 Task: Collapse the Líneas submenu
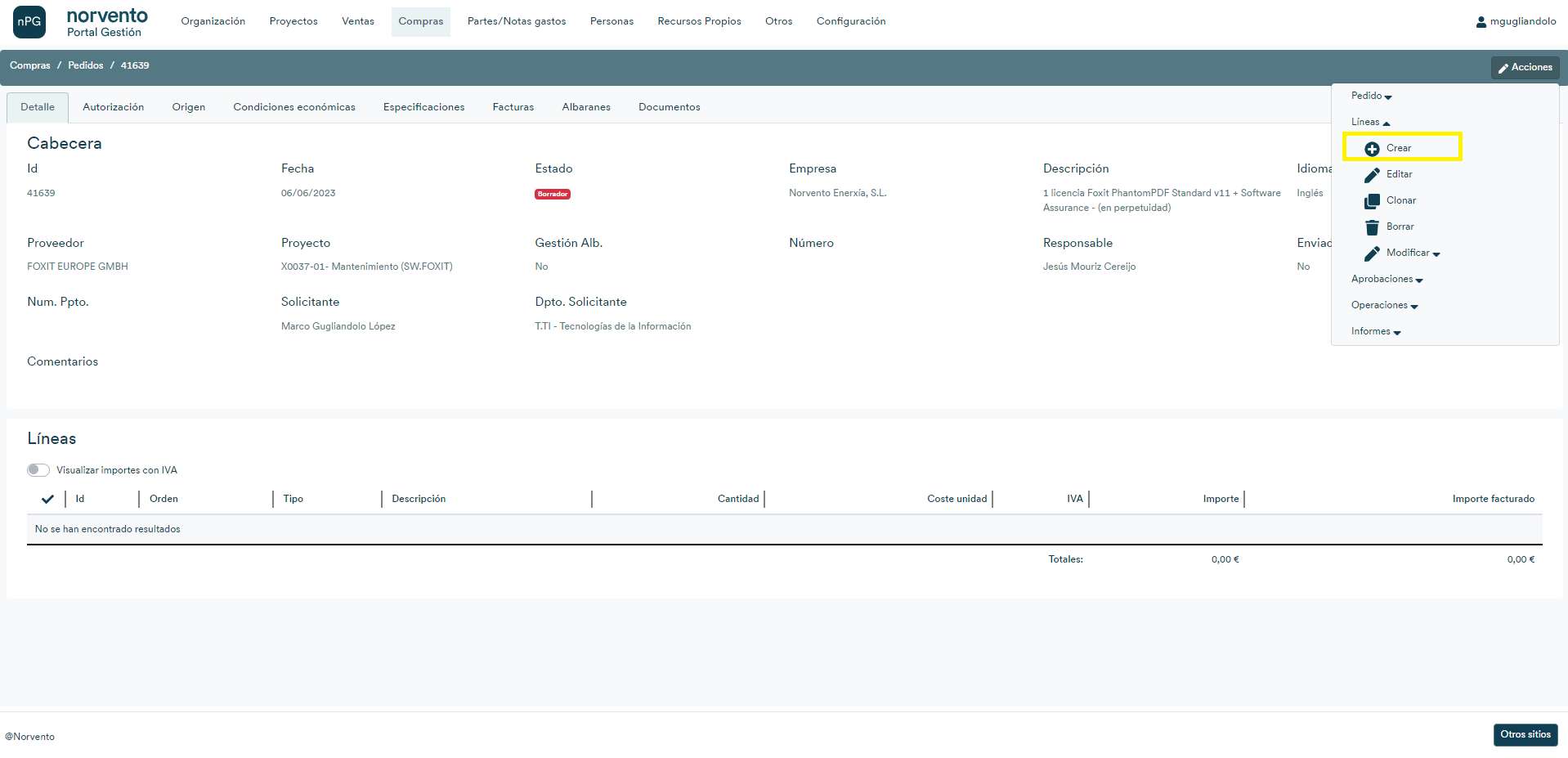pyautogui.click(x=1370, y=122)
